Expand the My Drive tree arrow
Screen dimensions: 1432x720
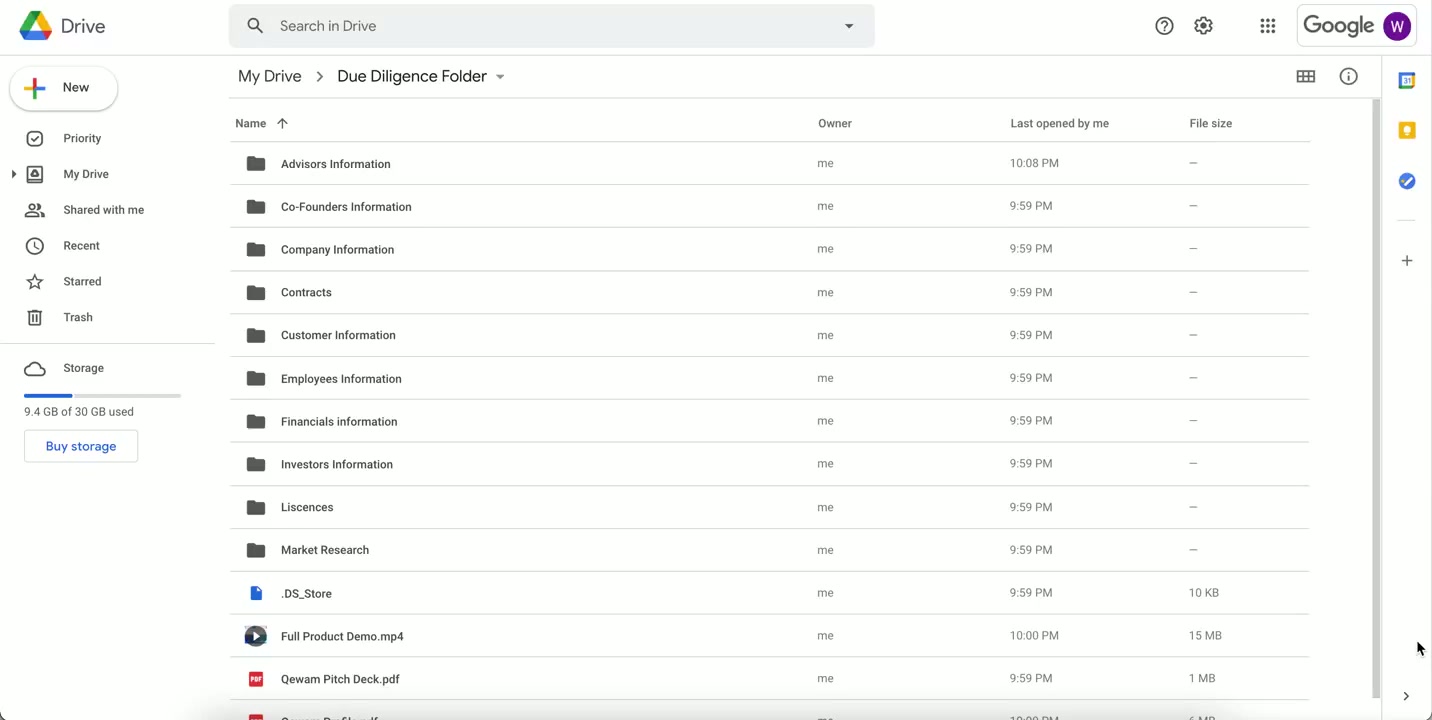(x=13, y=174)
